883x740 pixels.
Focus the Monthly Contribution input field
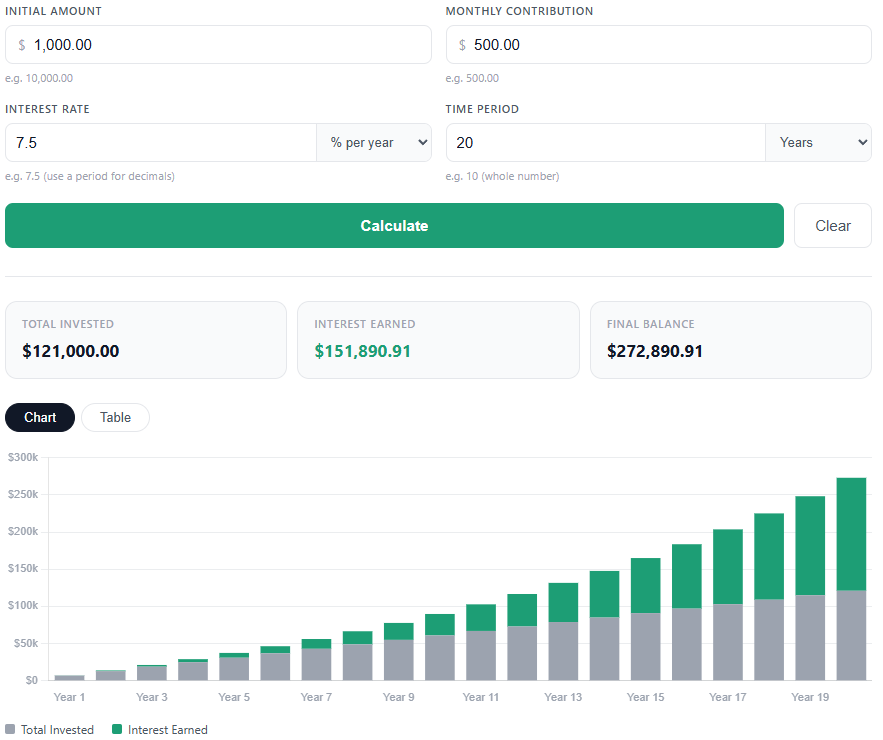(x=659, y=44)
